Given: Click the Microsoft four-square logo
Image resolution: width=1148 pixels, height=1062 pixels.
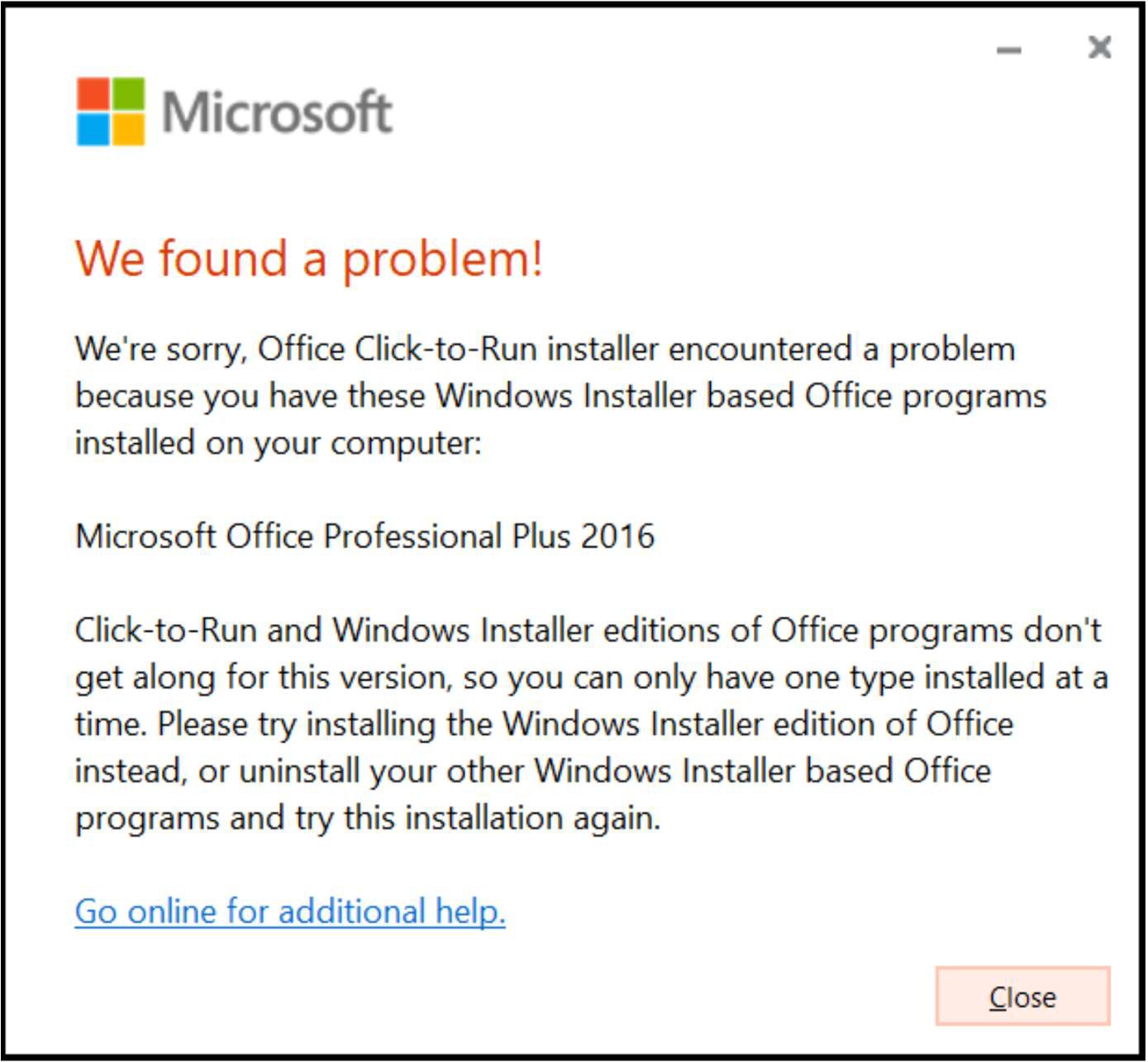Looking at the screenshot, I should [x=111, y=112].
